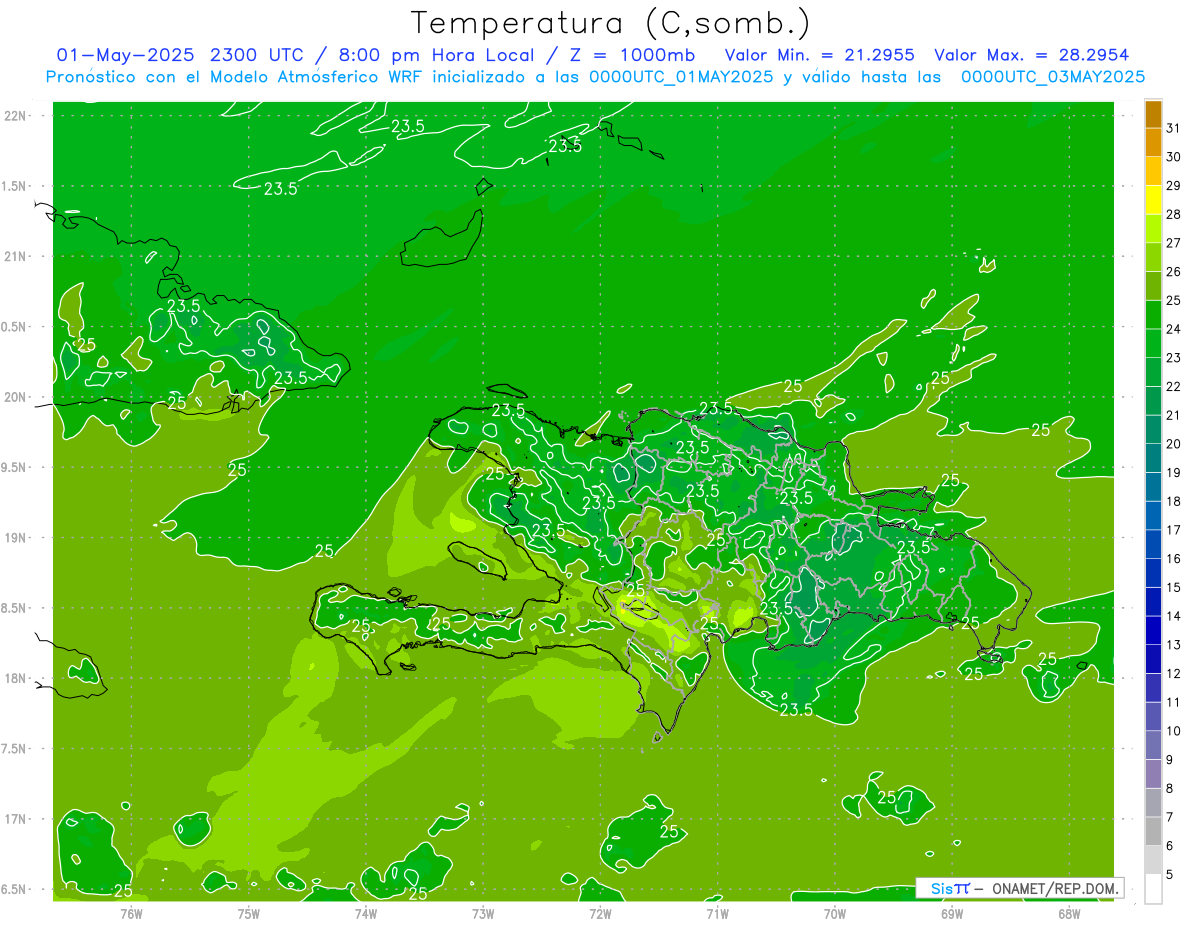Pick the teal legend swatch between 19 and 20
The width and height of the screenshot is (1200, 927).
[x=1153, y=458]
